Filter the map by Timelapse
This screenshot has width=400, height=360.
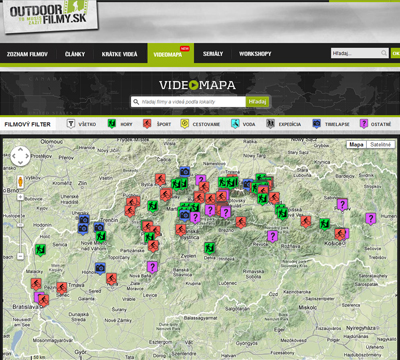pyautogui.click(x=331, y=124)
